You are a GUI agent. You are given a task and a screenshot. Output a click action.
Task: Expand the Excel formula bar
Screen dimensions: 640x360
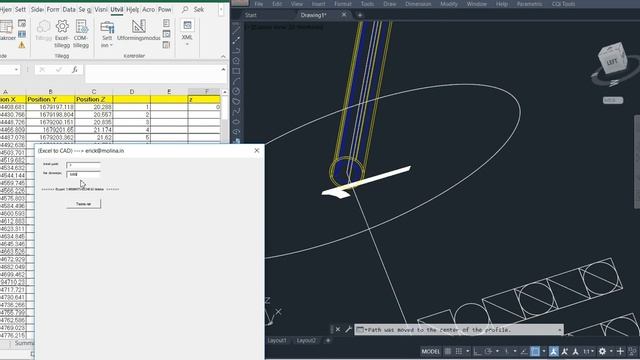coord(223,70)
